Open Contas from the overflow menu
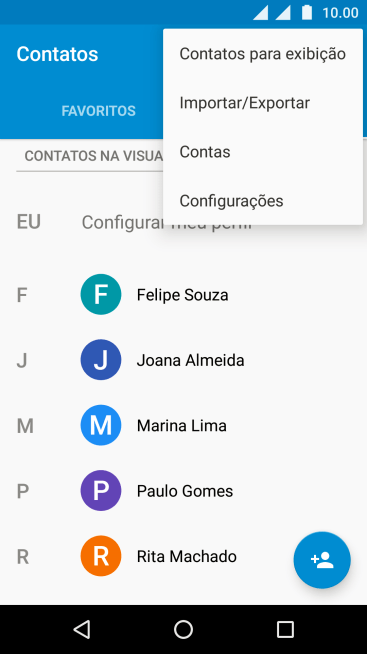 263,152
